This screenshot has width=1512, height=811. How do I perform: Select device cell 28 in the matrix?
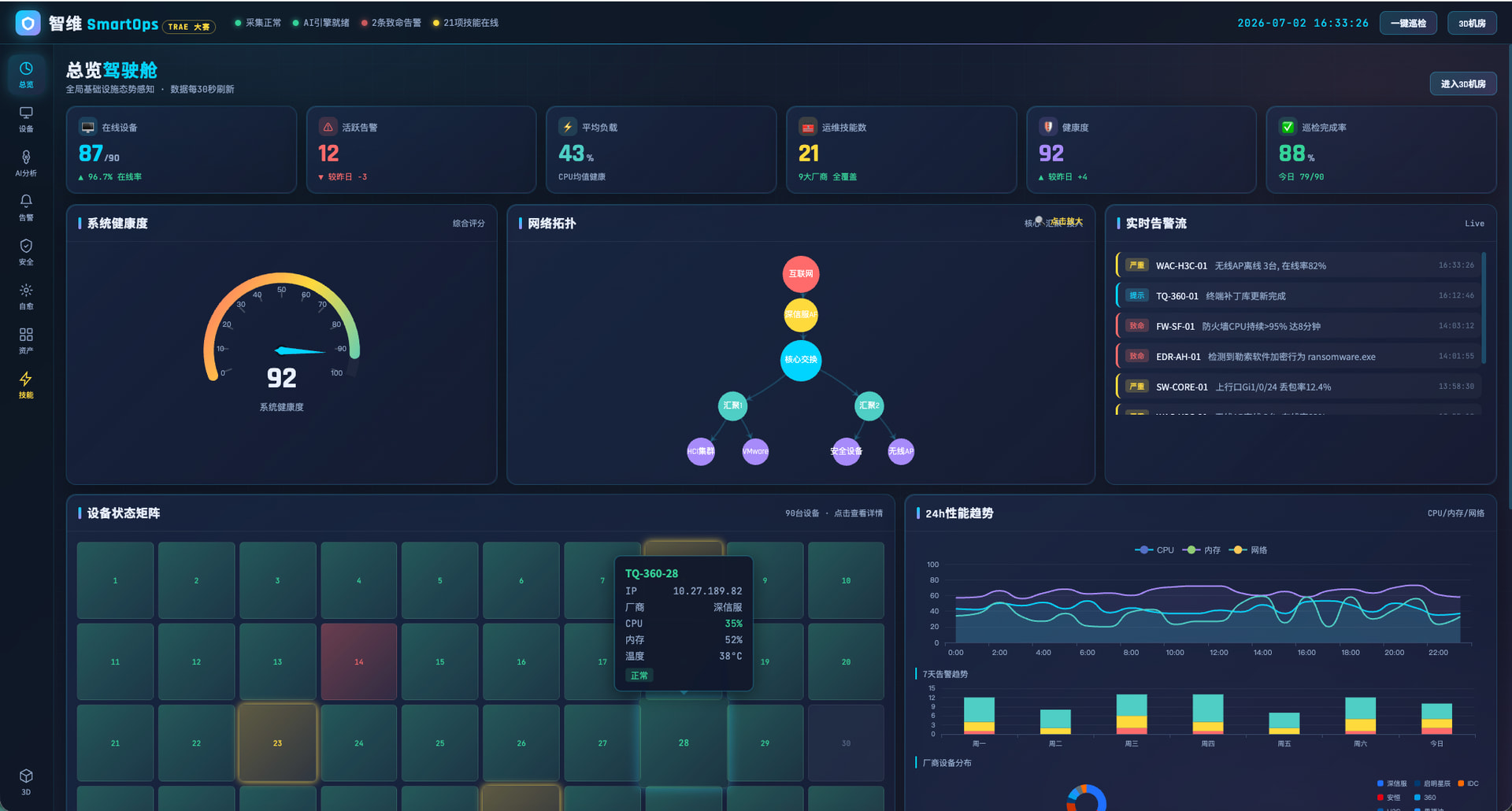pos(684,742)
